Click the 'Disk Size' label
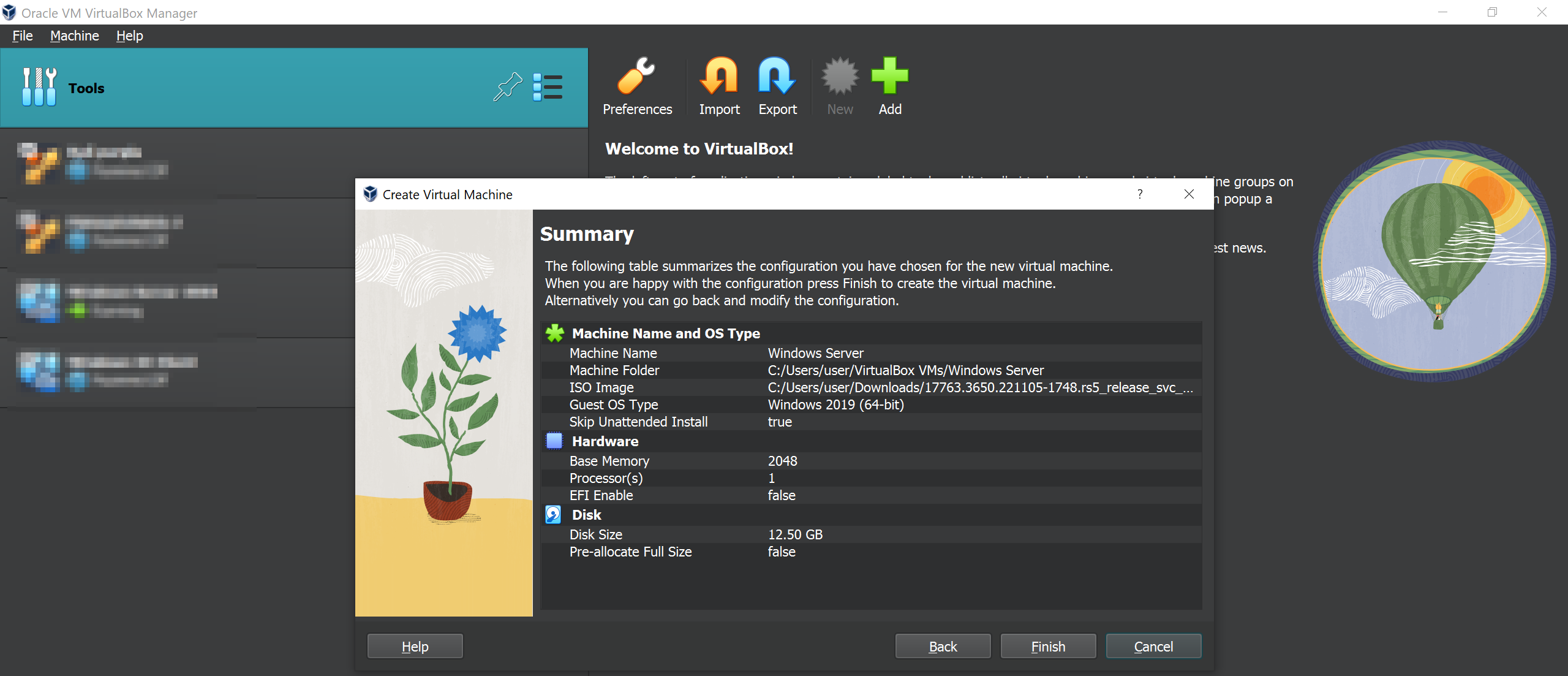The width and height of the screenshot is (1568, 676). coord(596,534)
